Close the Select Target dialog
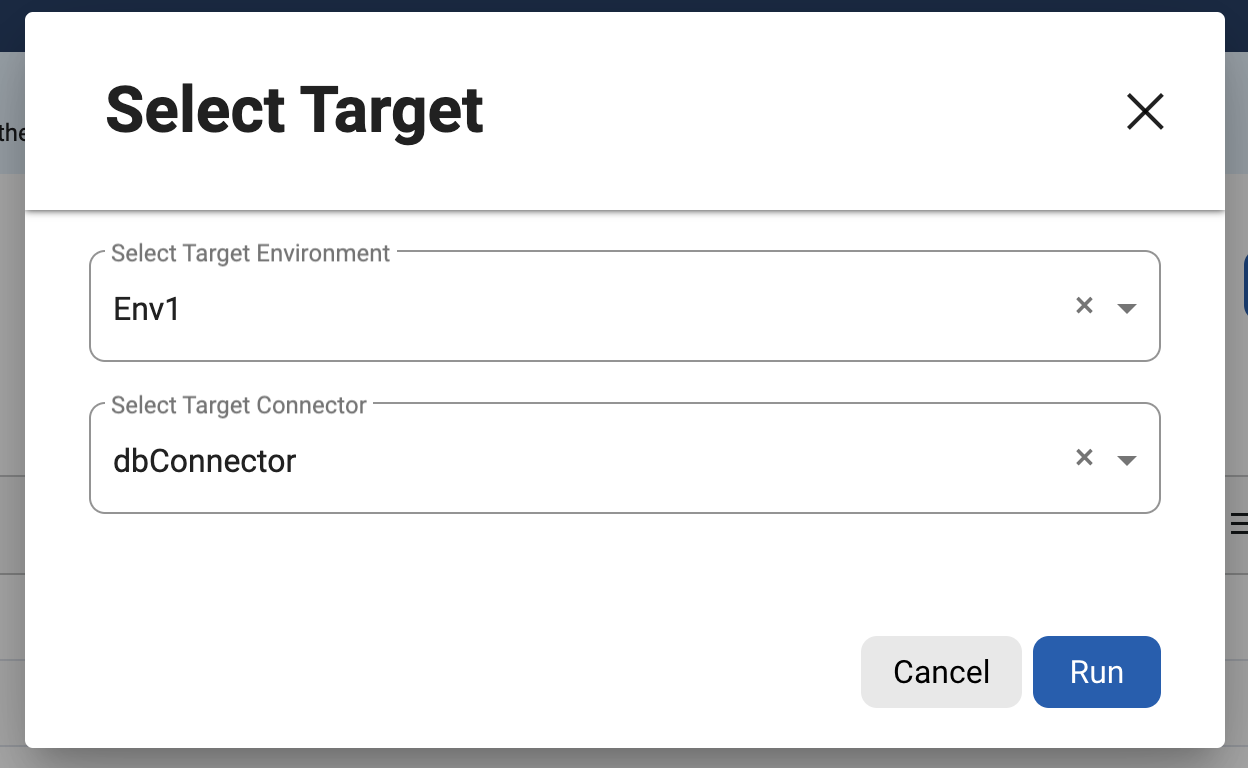 point(1145,112)
